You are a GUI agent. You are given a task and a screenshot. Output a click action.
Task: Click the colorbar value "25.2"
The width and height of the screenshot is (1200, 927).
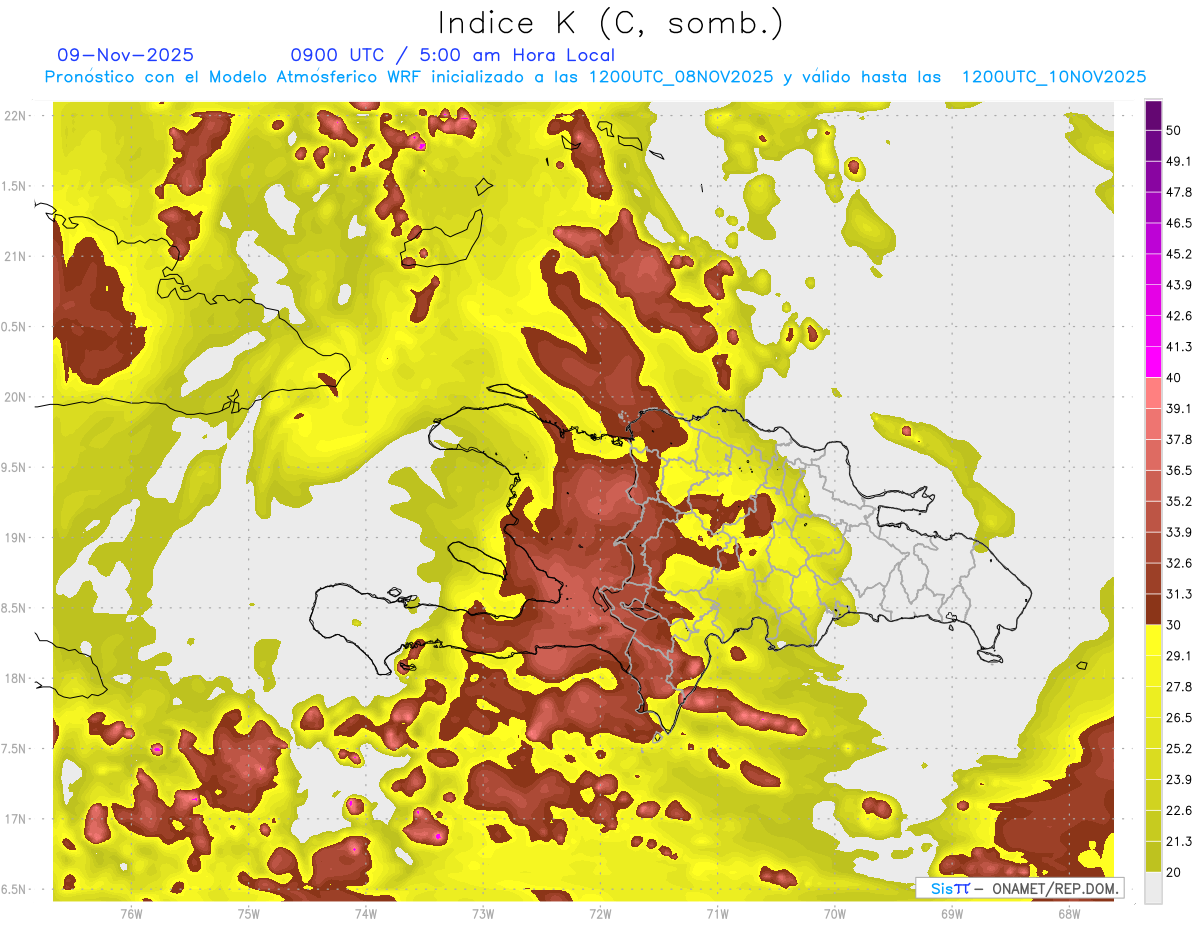[x=1179, y=748]
